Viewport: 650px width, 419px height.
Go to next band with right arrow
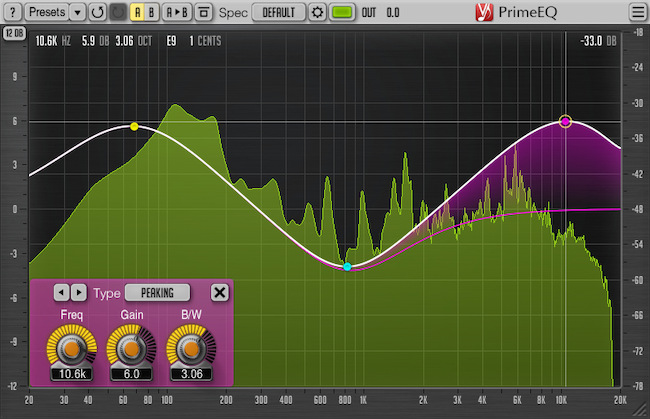pyautogui.click(x=79, y=293)
